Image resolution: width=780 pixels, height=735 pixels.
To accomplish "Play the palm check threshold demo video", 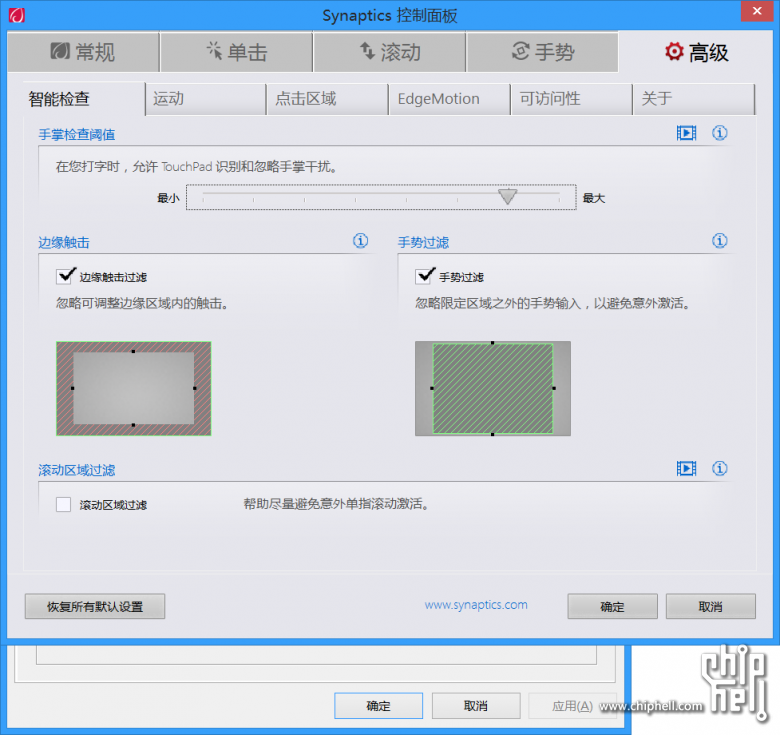I will (686, 133).
